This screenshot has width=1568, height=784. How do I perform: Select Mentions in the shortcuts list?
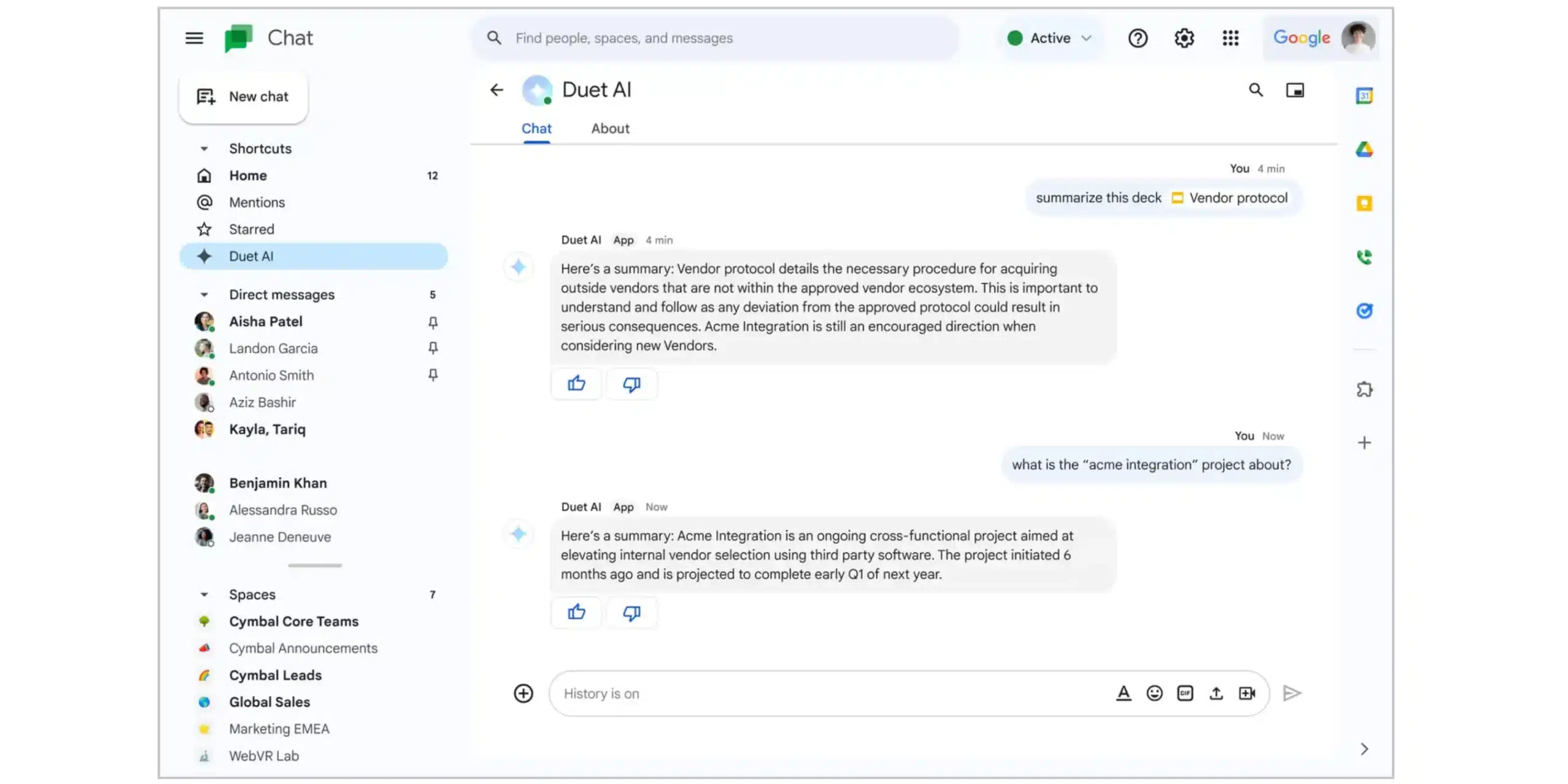click(x=257, y=202)
